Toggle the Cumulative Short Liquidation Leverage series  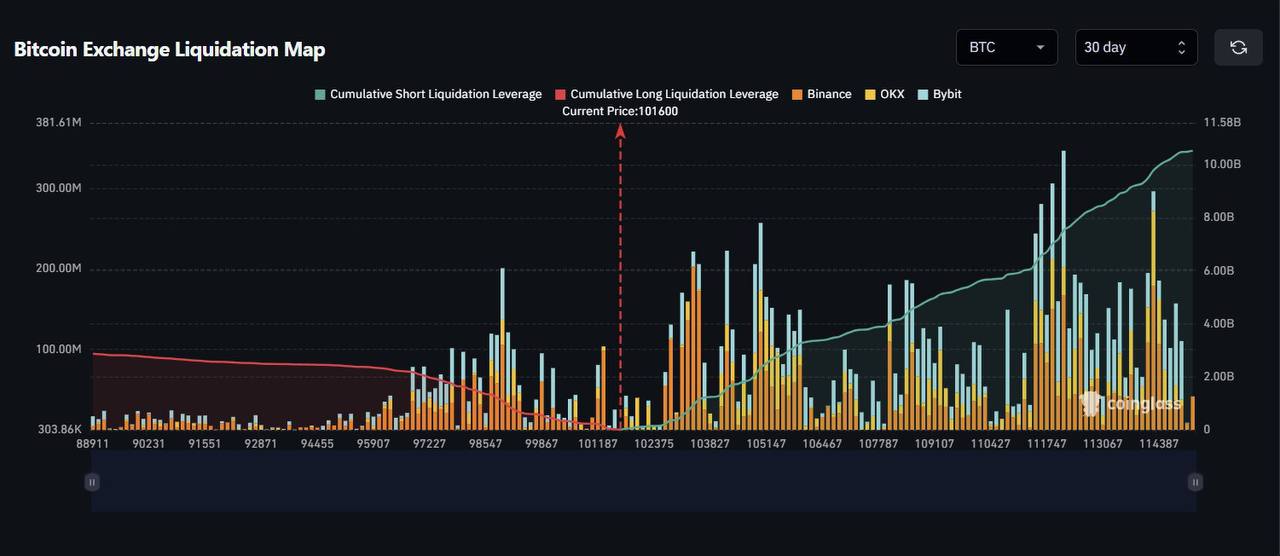pos(436,94)
